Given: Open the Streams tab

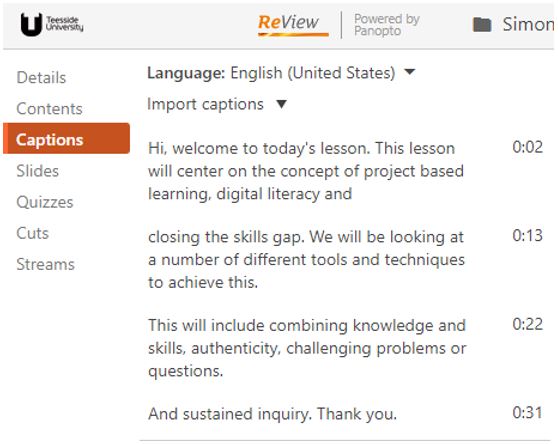Looking at the screenshot, I should [46, 264].
